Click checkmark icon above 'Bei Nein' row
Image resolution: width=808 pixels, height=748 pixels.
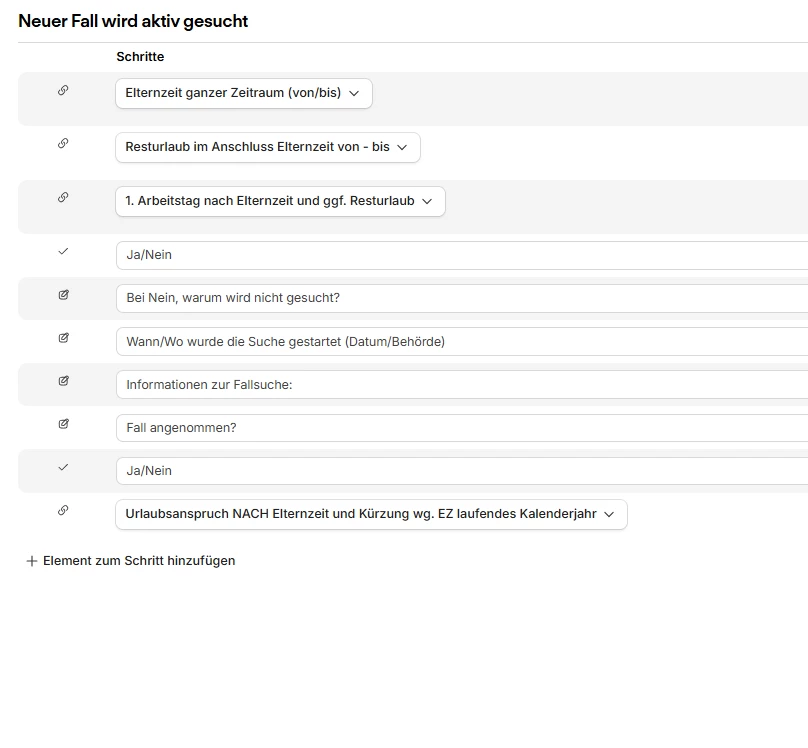[63, 251]
